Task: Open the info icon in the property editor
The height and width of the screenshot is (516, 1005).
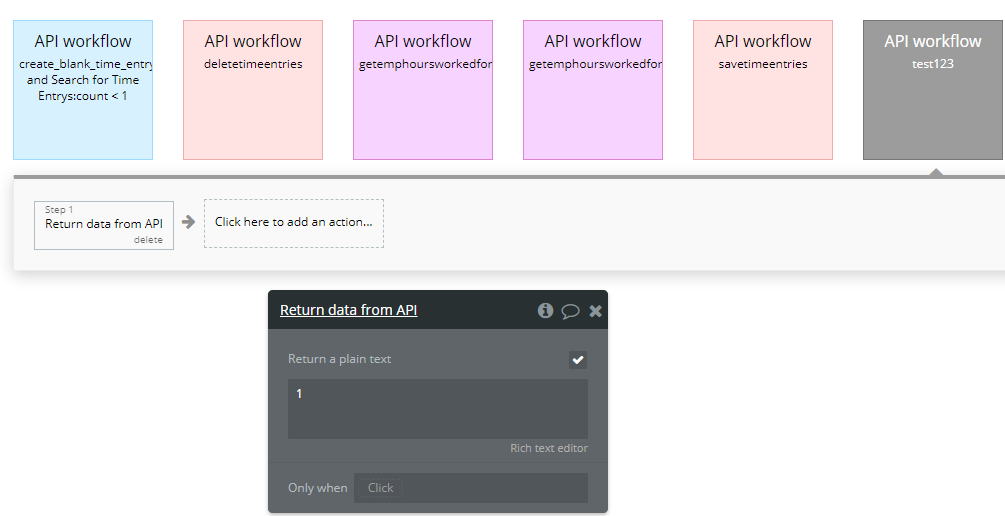Action: point(545,310)
